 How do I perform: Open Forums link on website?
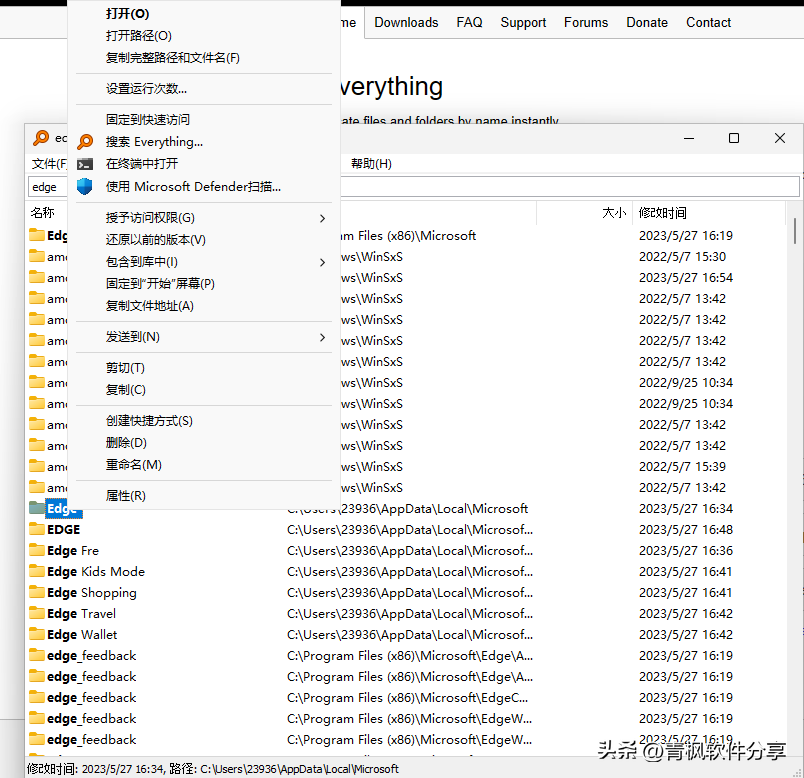pos(586,23)
